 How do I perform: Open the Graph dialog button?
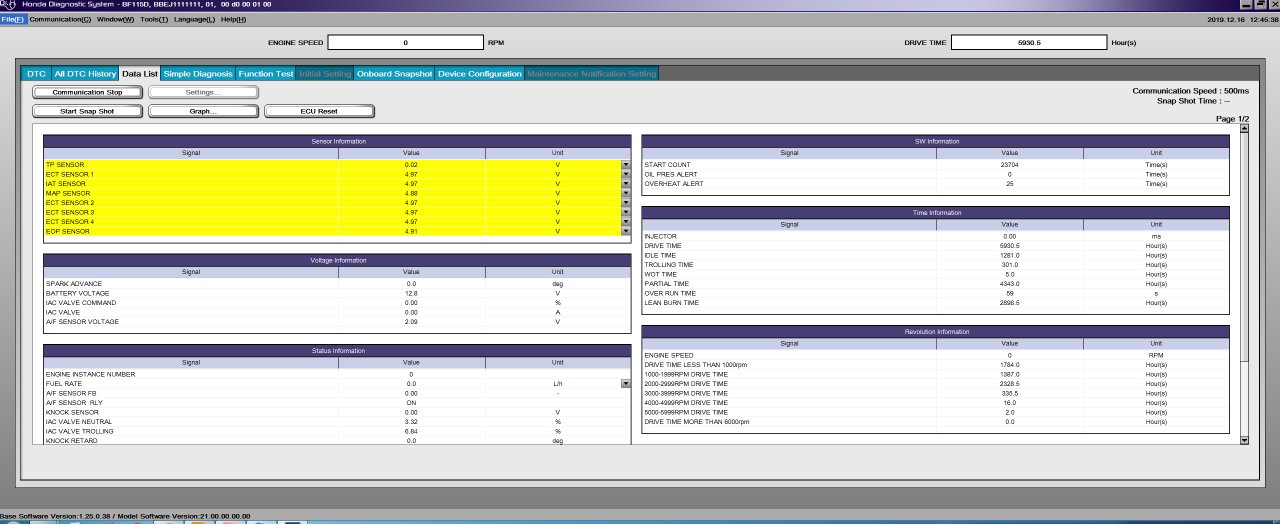pos(203,111)
